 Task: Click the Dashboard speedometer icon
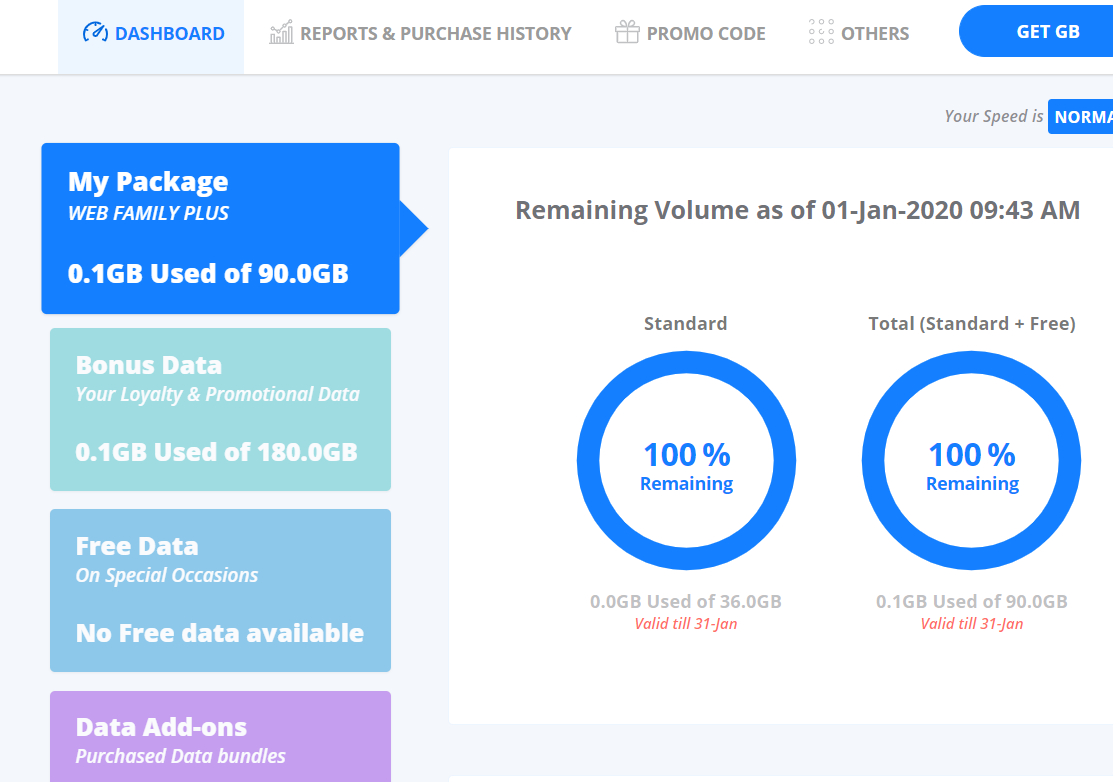pos(95,33)
